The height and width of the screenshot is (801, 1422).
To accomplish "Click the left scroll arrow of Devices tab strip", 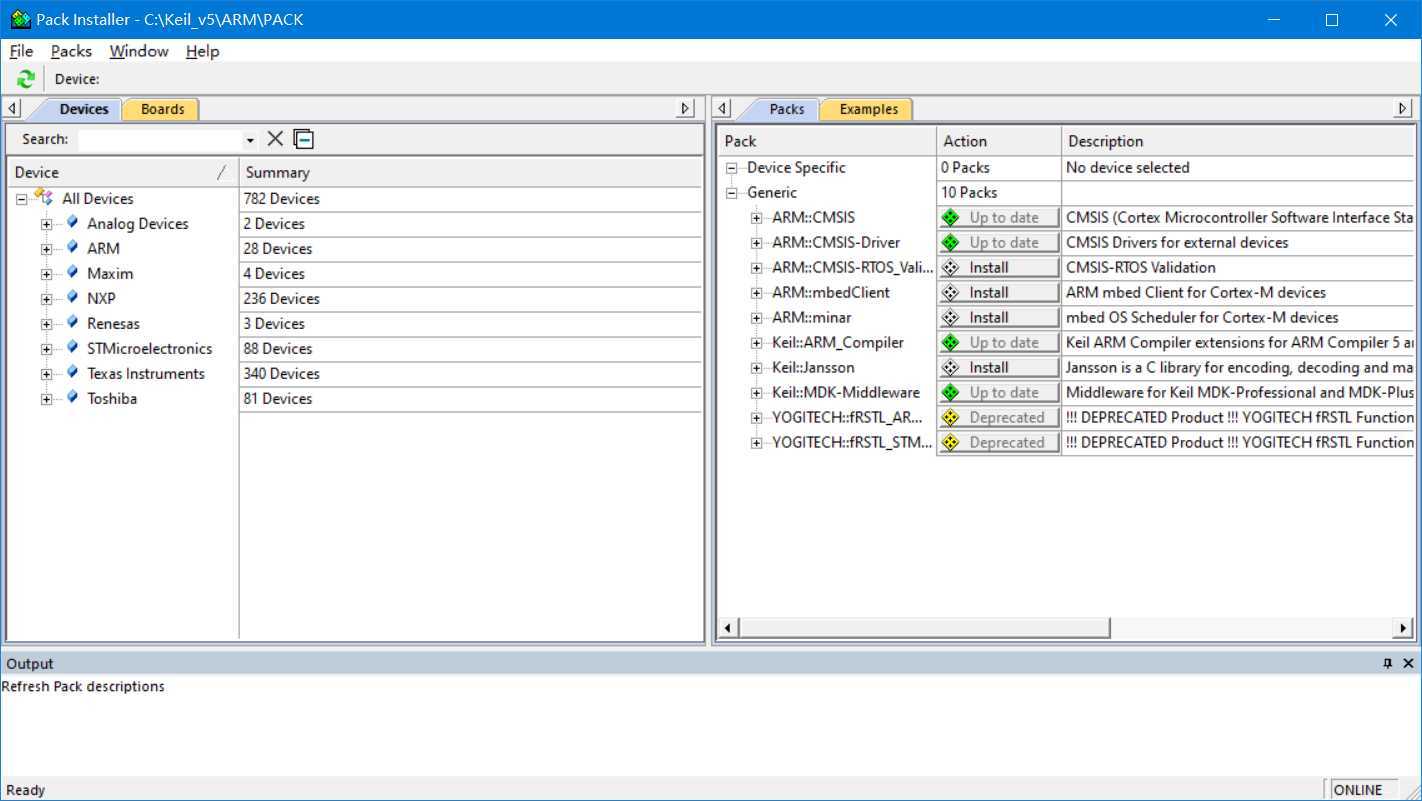I will (12, 108).
